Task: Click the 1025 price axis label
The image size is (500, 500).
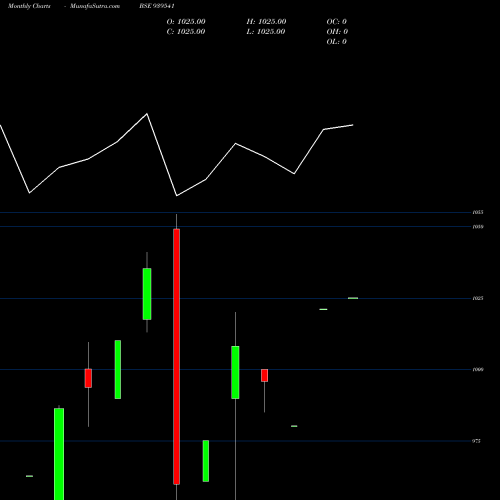Action: coord(478,298)
